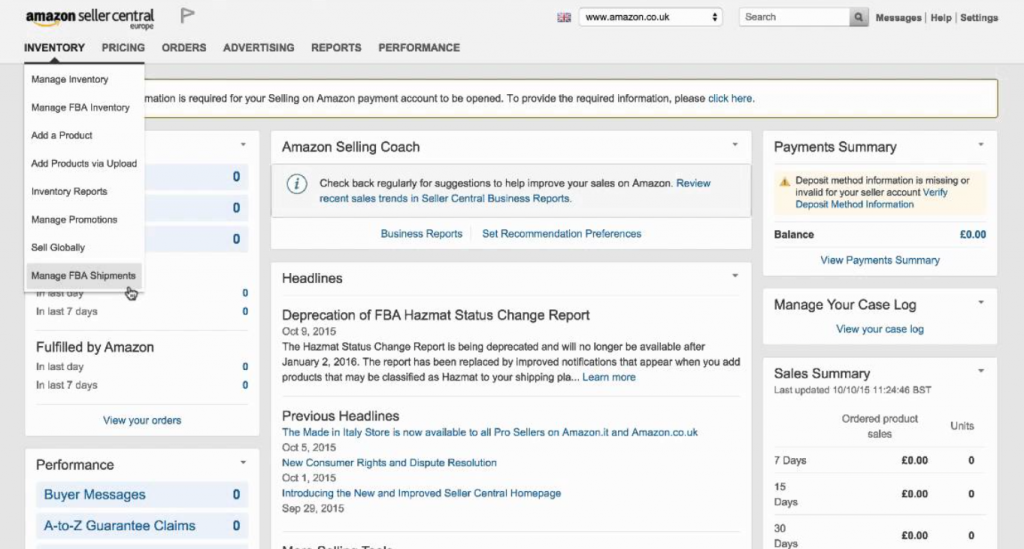Collapse the orders panel arrow
1024x549 pixels.
click(x=243, y=145)
